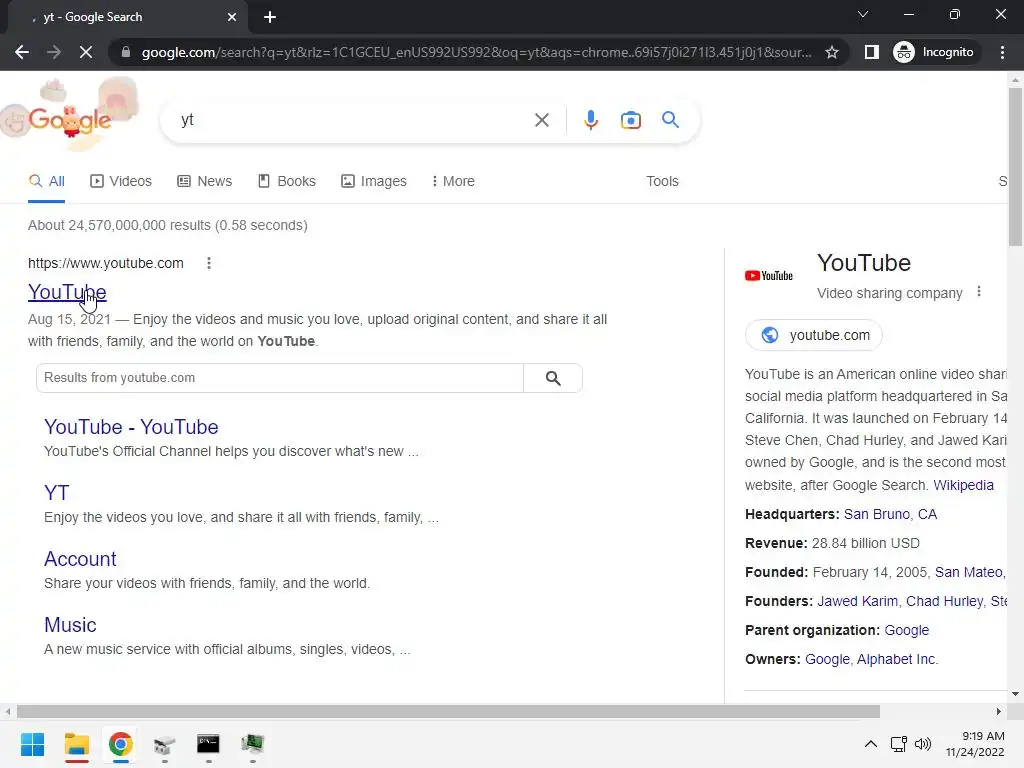Expand the More search options

453,182
